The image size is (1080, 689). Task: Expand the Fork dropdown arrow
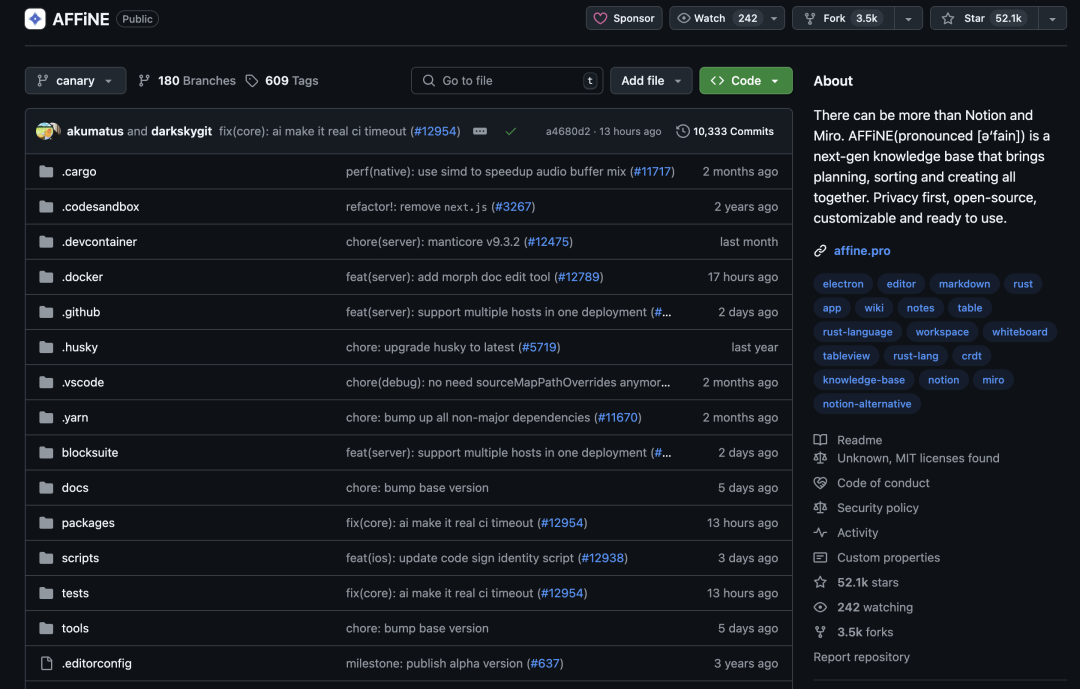tap(908, 18)
